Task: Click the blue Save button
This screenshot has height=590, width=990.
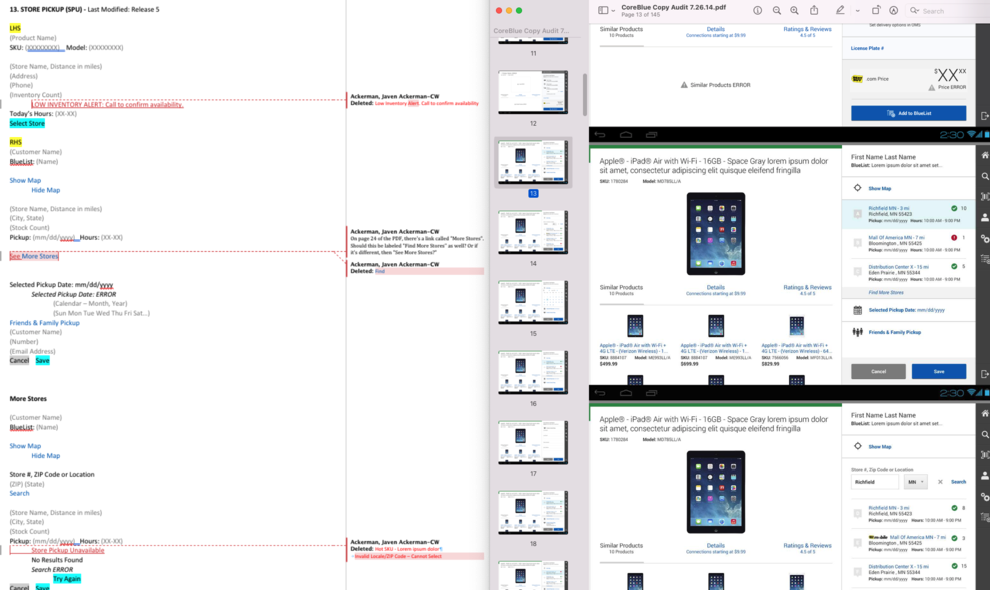Action: (938, 371)
